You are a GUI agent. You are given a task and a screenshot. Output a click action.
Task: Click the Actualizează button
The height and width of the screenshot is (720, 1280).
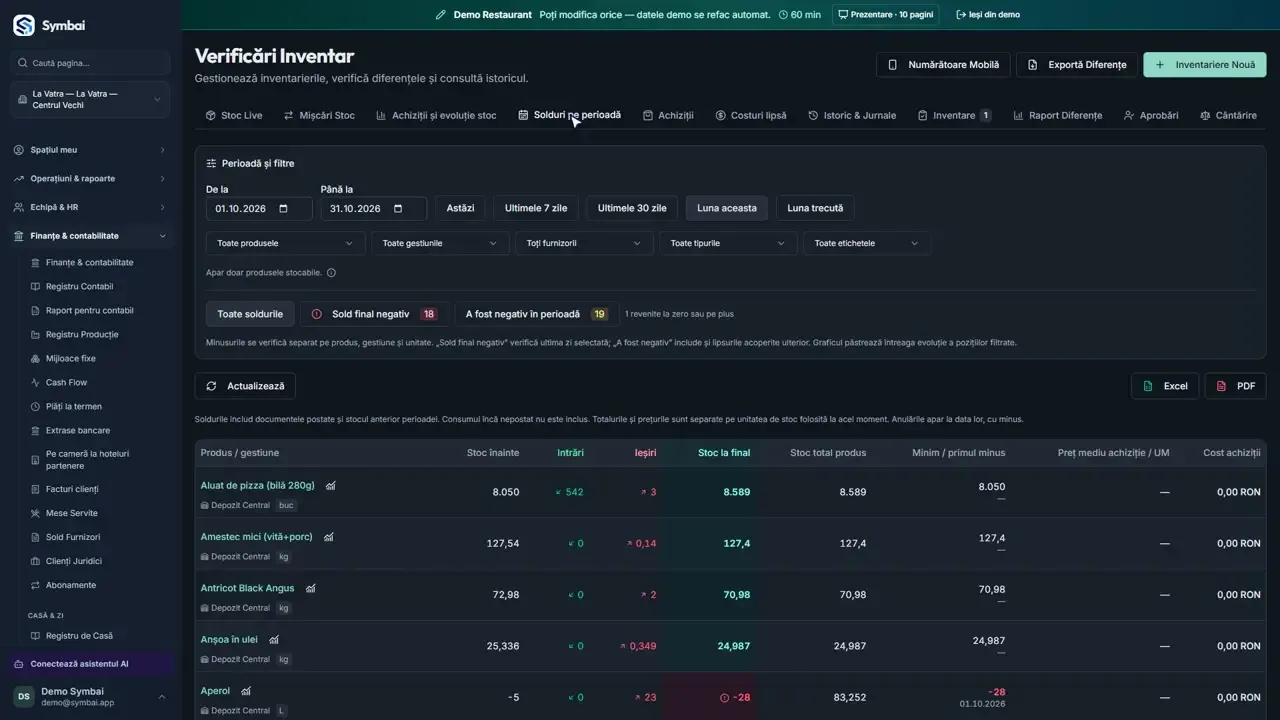[x=245, y=386]
